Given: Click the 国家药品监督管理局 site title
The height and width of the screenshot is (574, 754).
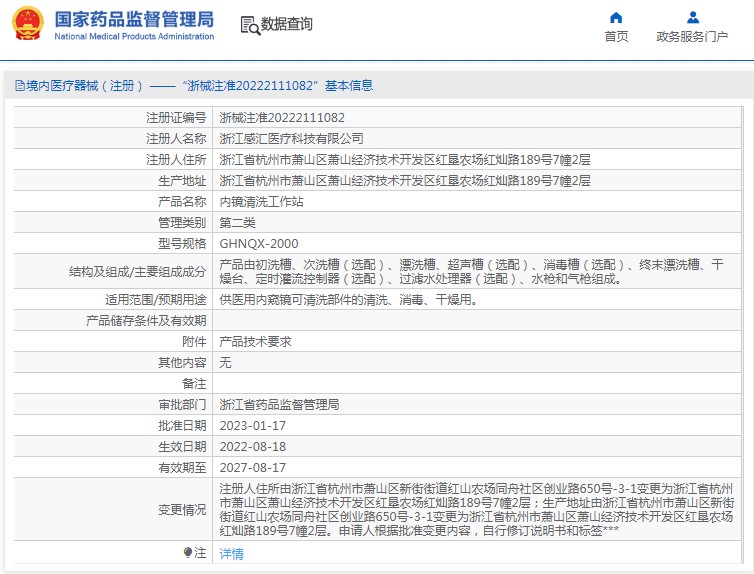Looking at the screenshot, I should [134, 19].
